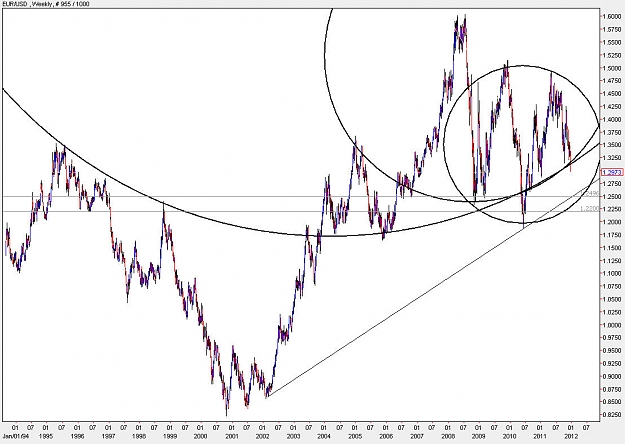
Task: Click the 1.0500 price axis label
Action: [612, 299]
